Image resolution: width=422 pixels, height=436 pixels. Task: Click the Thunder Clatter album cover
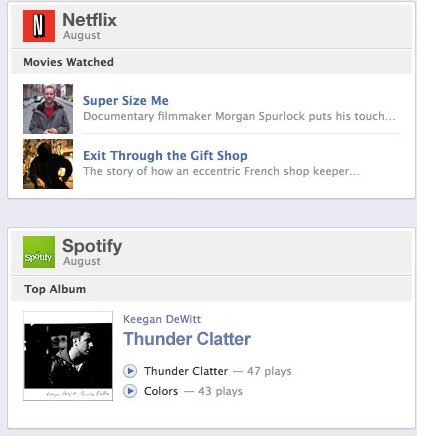pos(68,356)
